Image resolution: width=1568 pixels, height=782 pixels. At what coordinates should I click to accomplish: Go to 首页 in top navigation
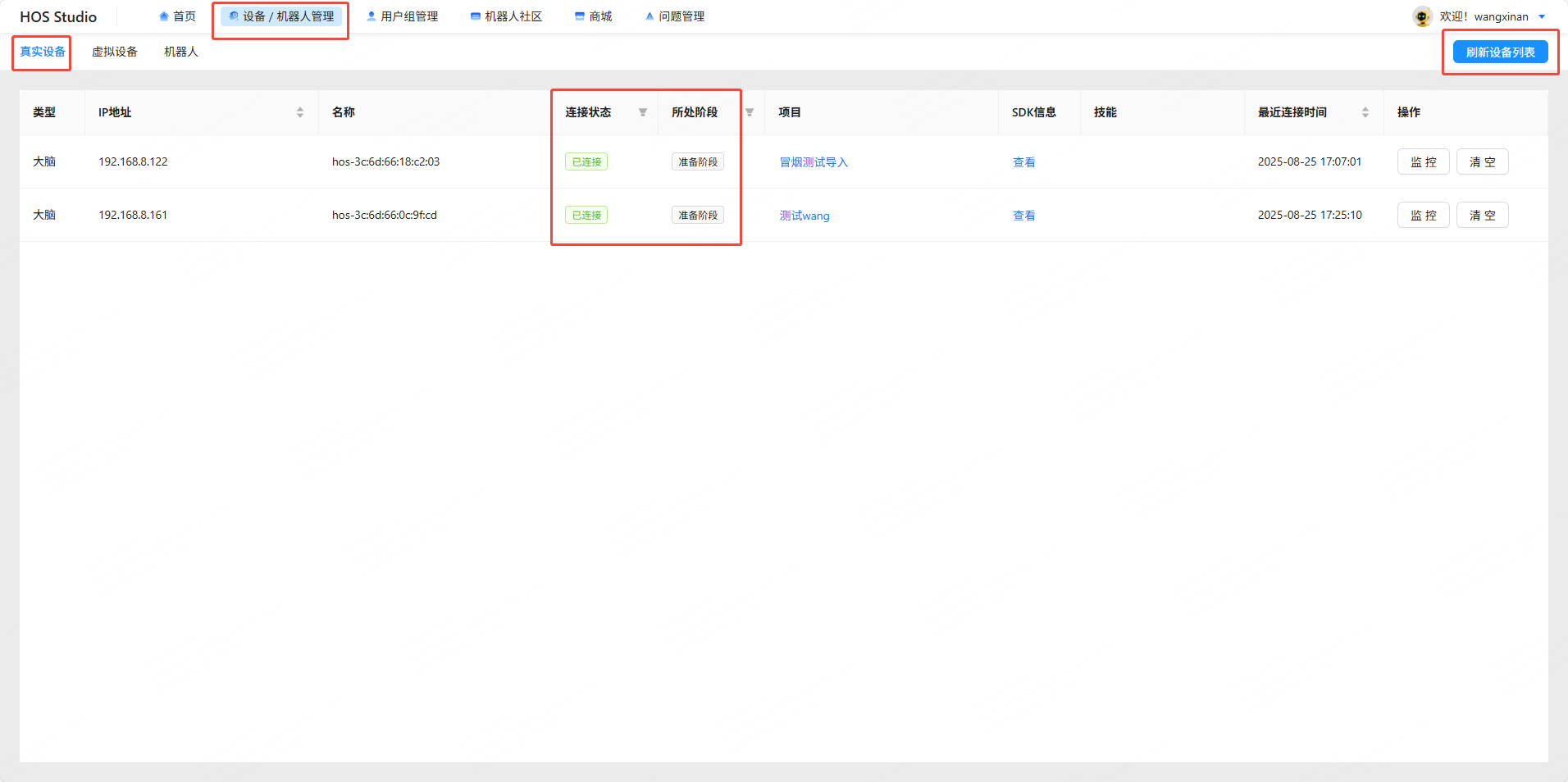(177, 16)
